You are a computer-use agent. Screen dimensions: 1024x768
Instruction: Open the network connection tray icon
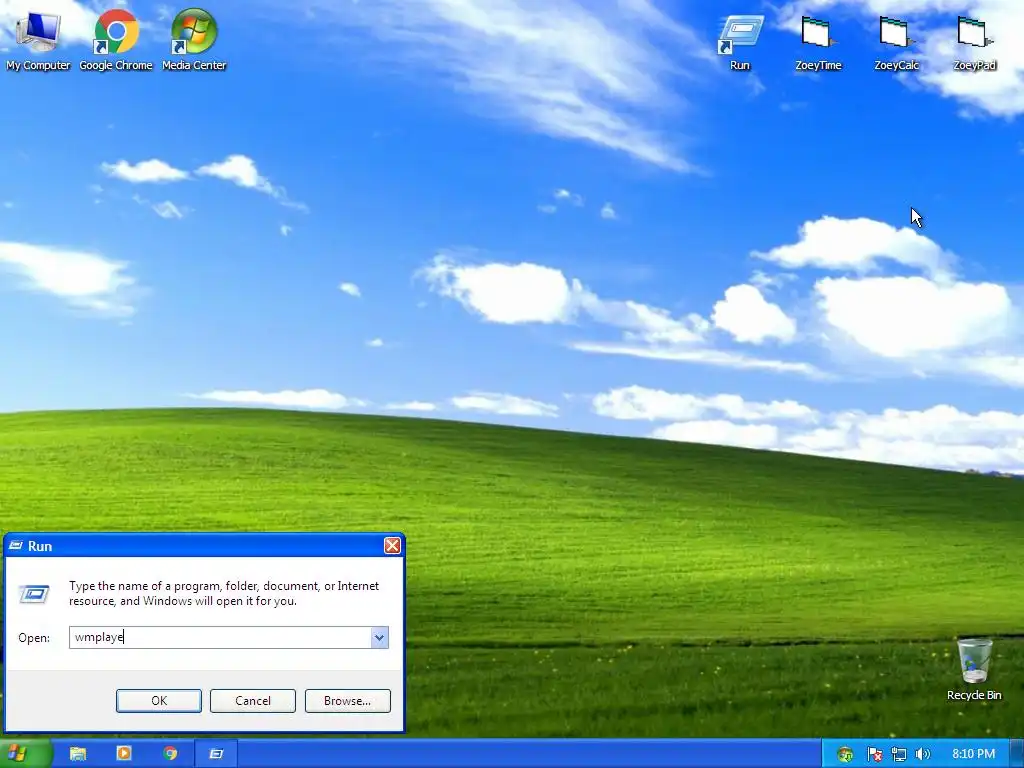[x=899, y=754]
